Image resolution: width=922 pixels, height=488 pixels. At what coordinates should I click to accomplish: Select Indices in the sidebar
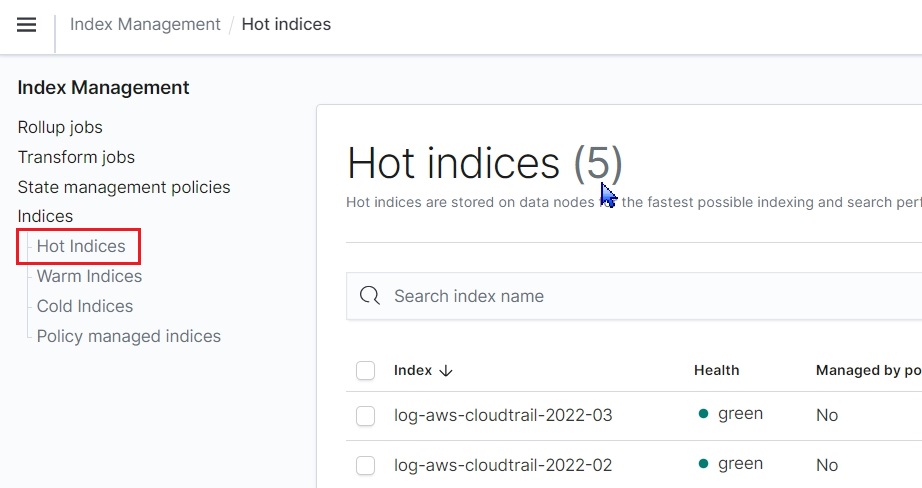tap(45, 216)
